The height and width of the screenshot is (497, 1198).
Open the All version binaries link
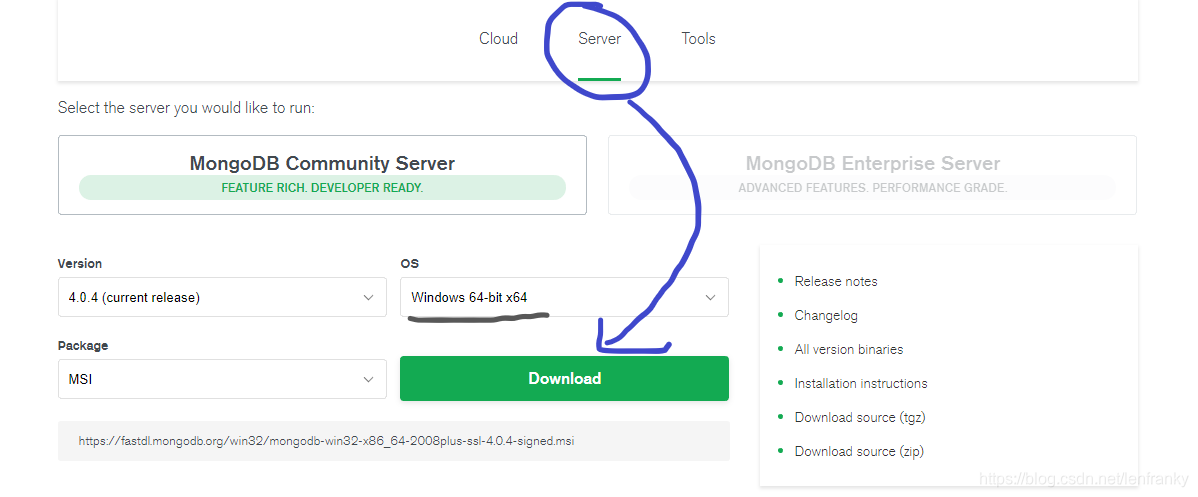[x=849, y=349]
